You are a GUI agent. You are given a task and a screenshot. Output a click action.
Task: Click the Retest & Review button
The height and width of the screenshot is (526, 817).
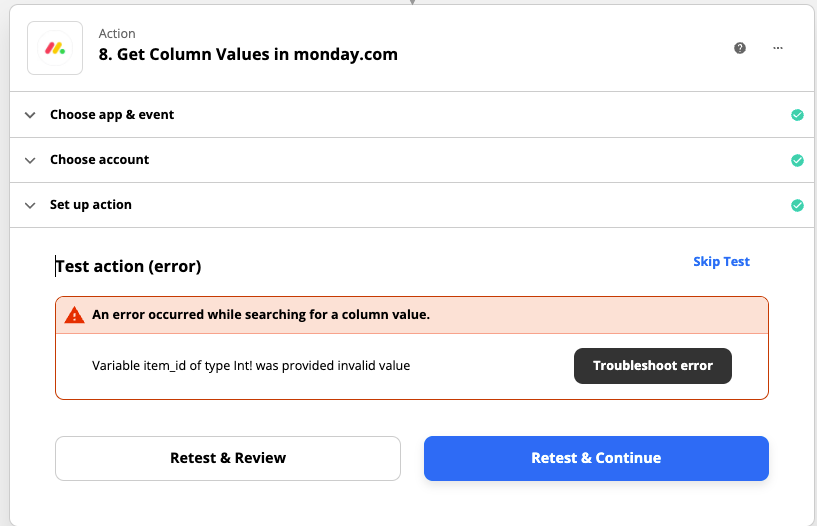(228, 458)
